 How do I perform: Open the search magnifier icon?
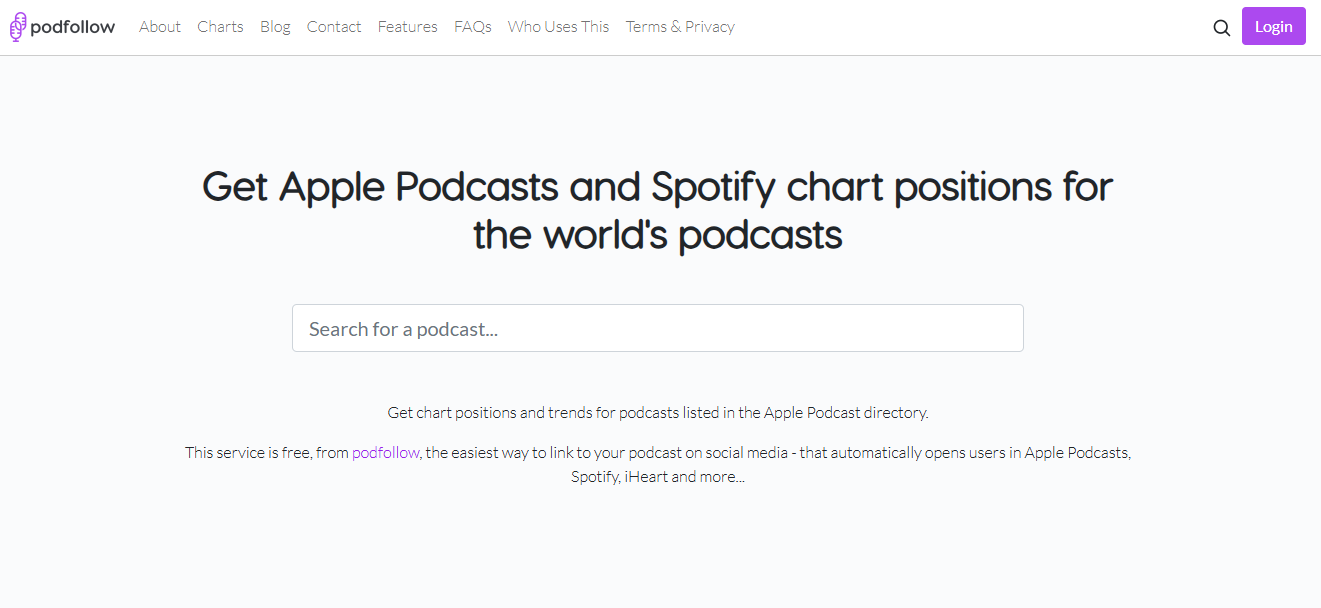[x=1221, y=27]
